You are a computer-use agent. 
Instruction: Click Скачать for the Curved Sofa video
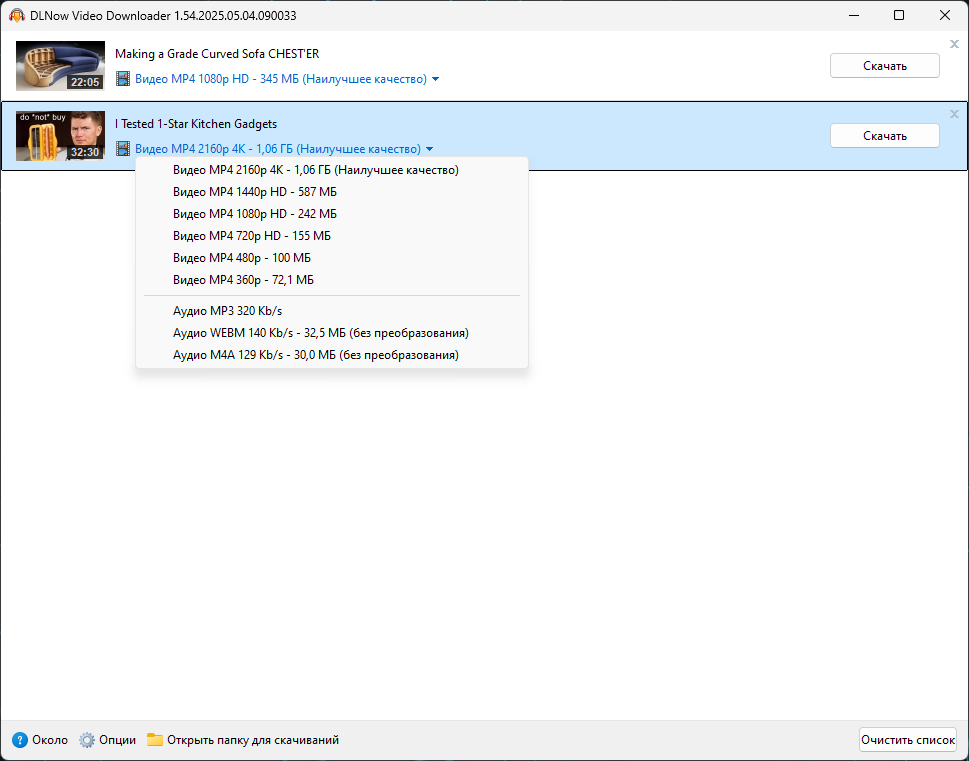click(x=884, y=66)
